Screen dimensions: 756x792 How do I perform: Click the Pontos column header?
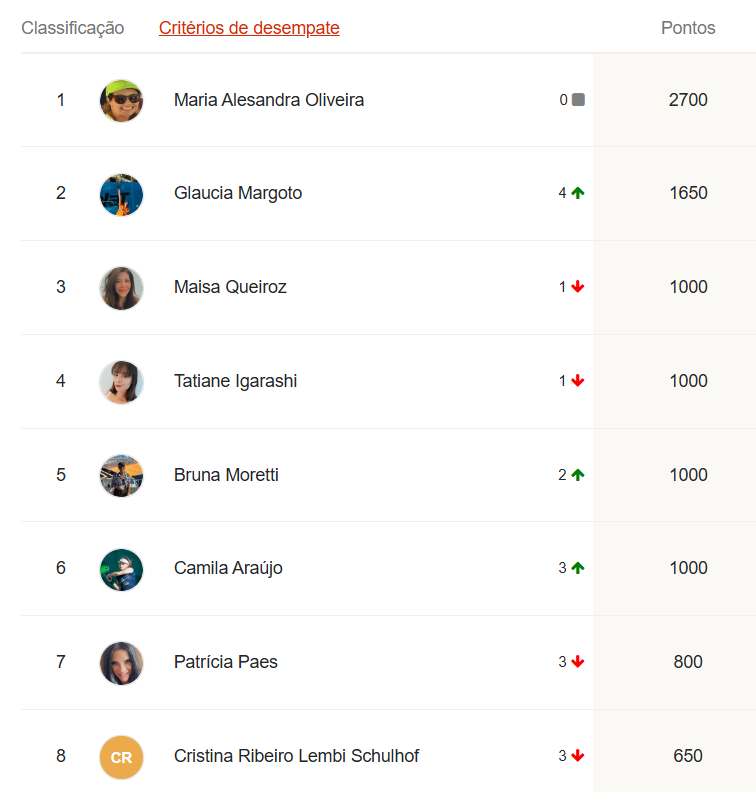coord(688,28)
